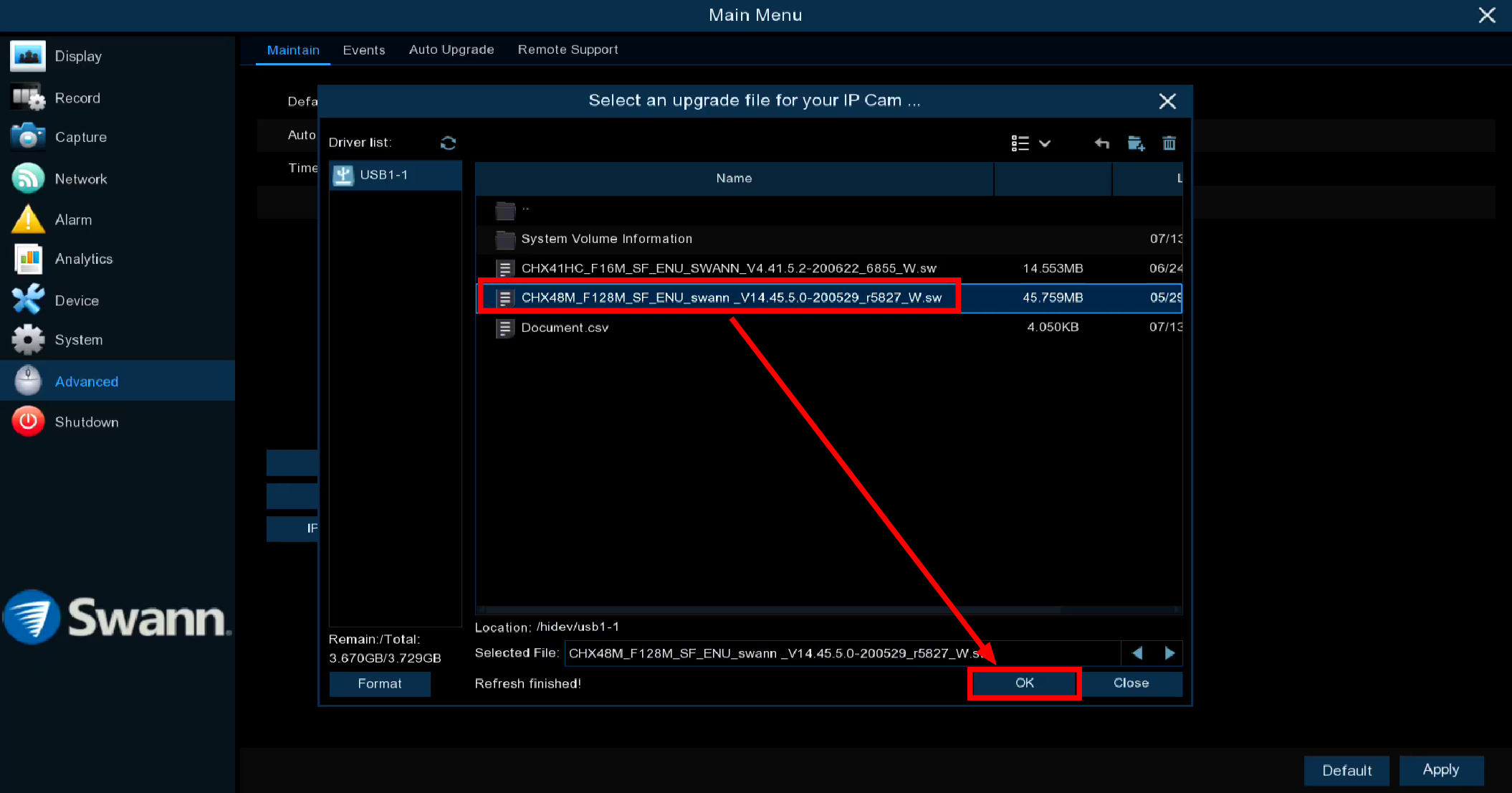Open the Shutdown power menu
1512x793 pixels.
click(86, 422)
